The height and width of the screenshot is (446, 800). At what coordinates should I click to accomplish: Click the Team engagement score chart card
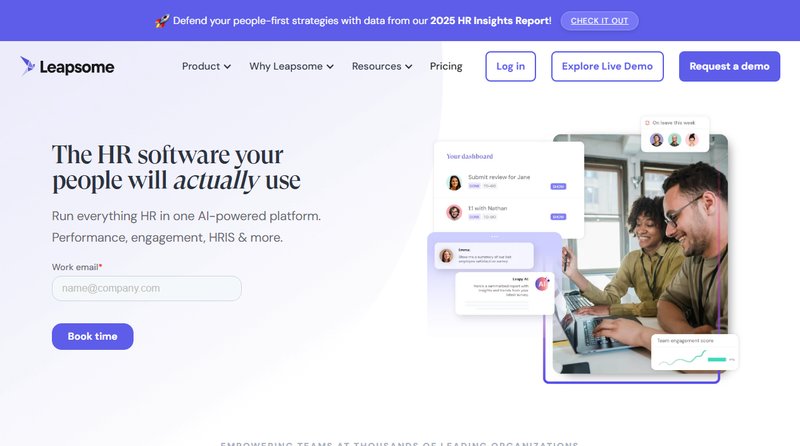tap(694, 352)
